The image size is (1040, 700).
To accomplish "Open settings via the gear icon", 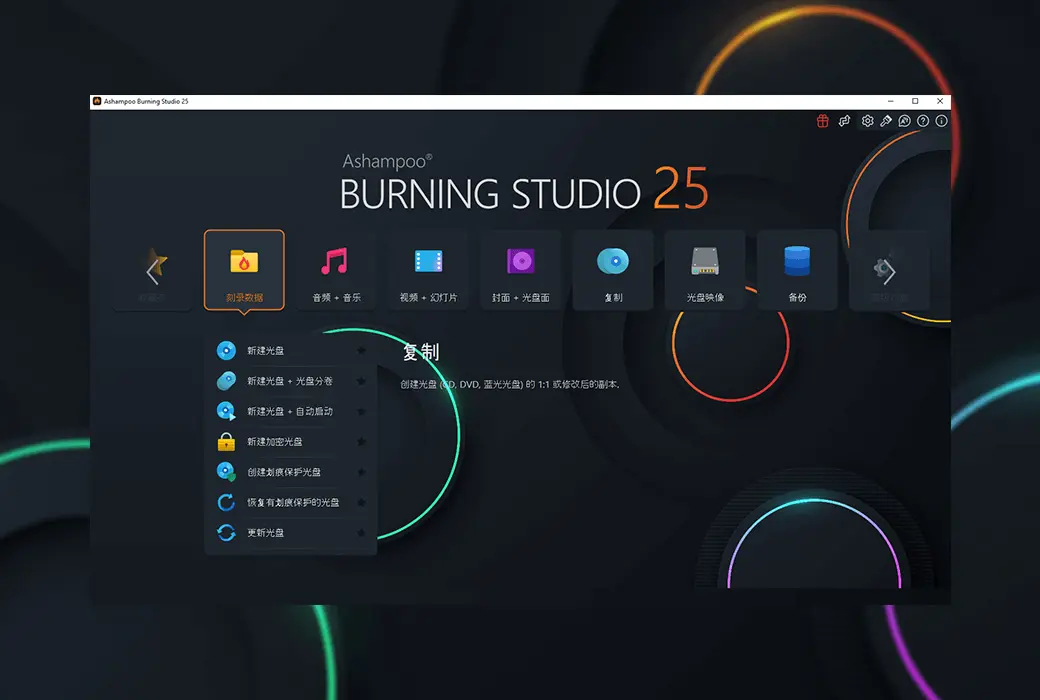I will point(867,121).
